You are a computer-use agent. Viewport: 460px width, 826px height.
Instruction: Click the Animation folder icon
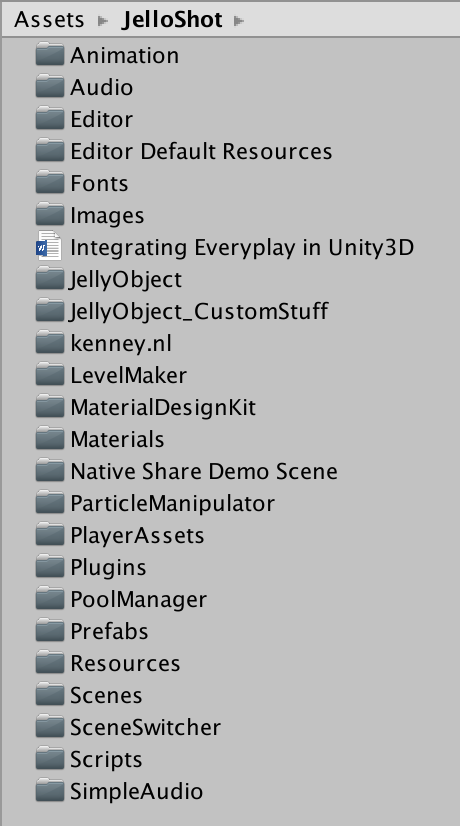[x=50, y=55]
